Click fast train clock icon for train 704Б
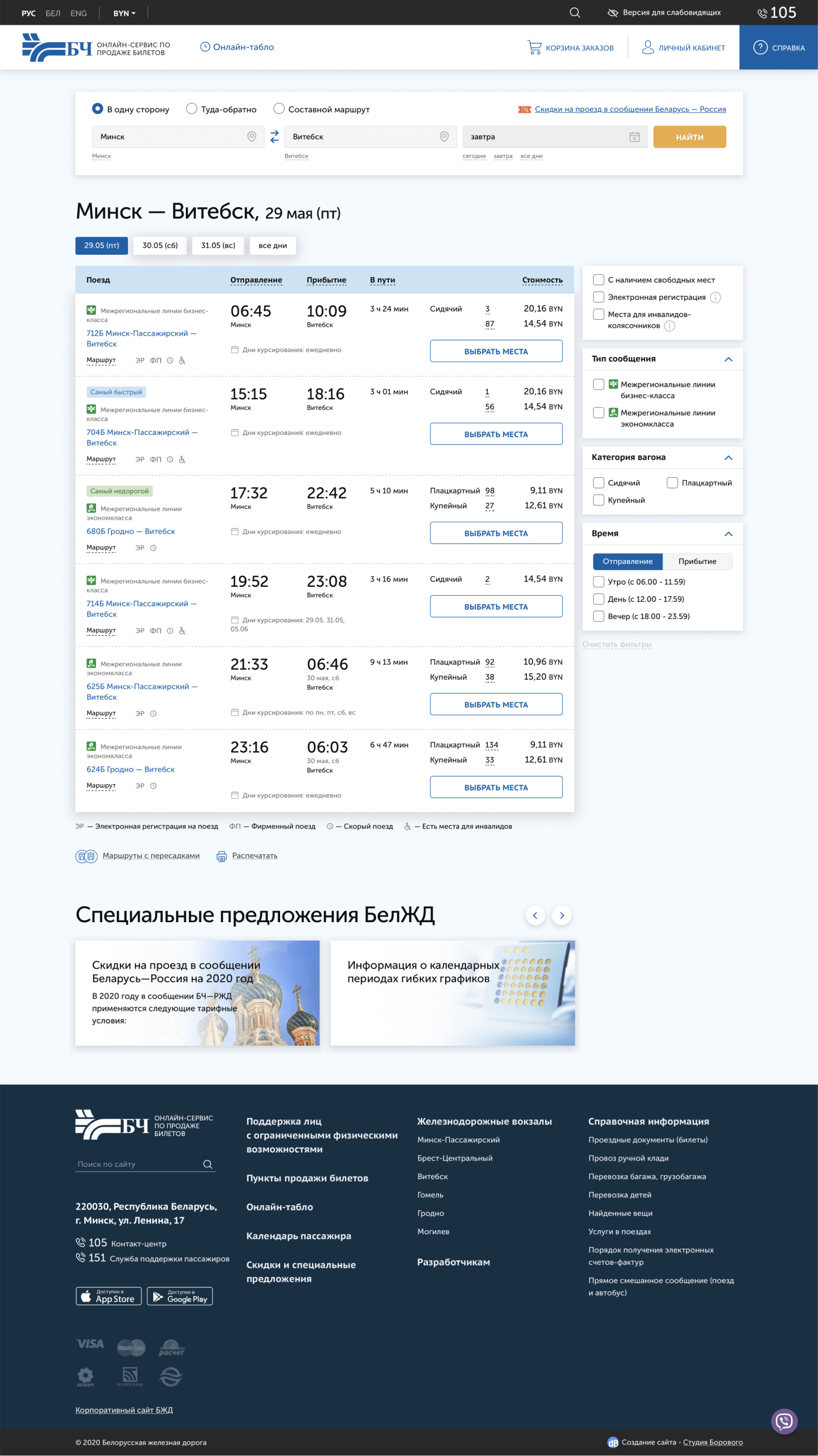 [170, 460]
